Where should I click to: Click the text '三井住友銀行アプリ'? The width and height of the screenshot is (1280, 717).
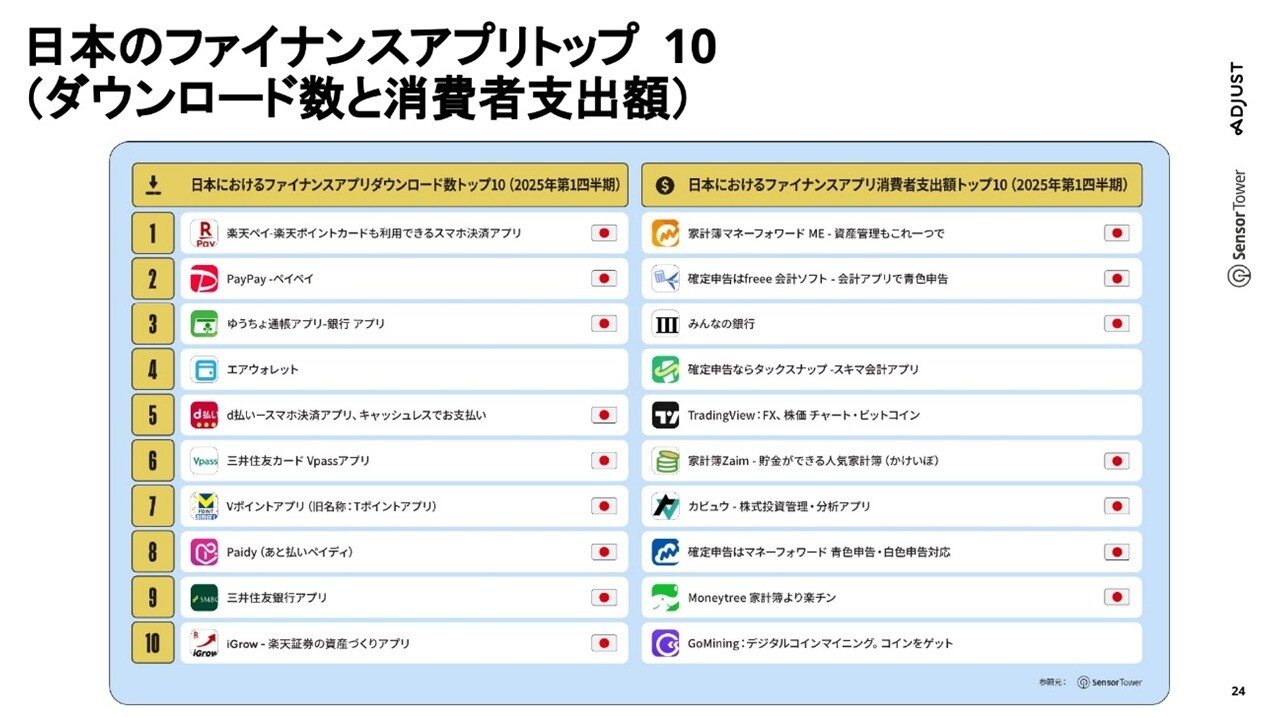click(277, 598)
